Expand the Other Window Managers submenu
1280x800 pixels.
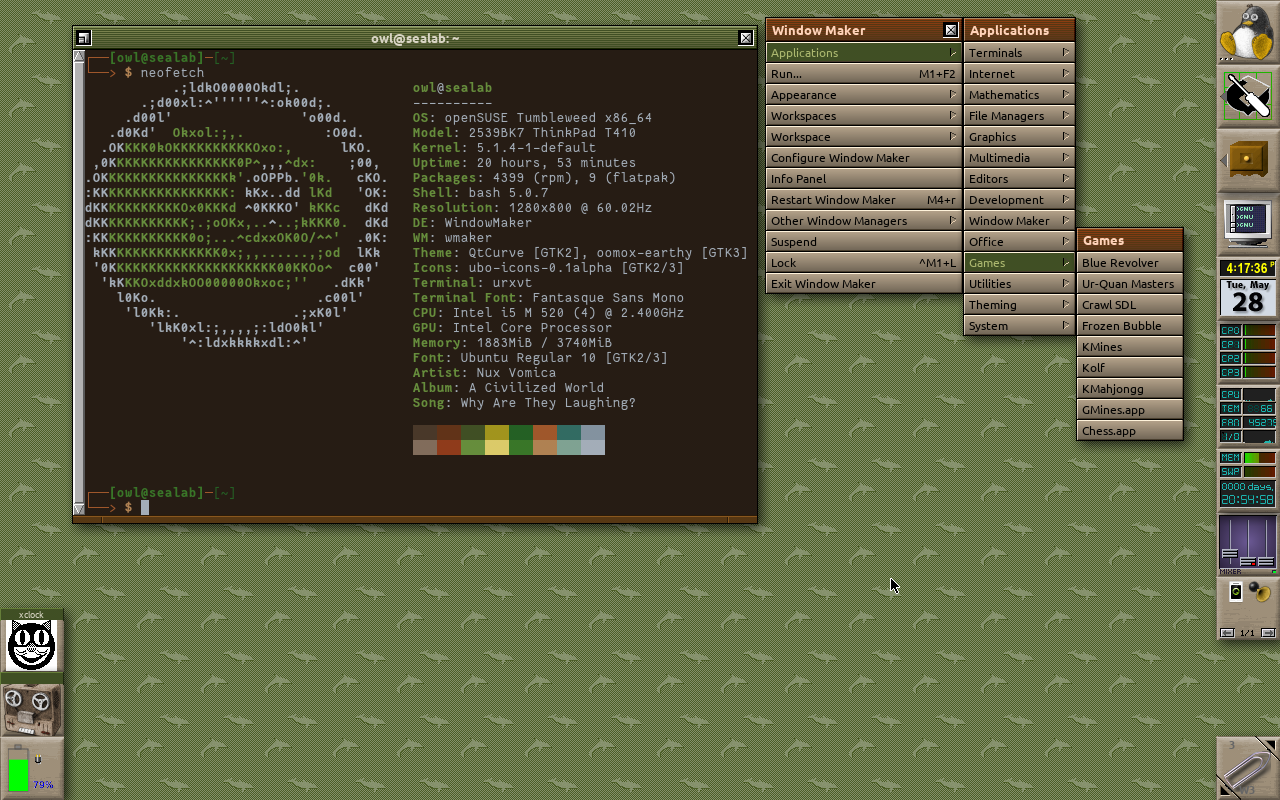click(864, 220)
